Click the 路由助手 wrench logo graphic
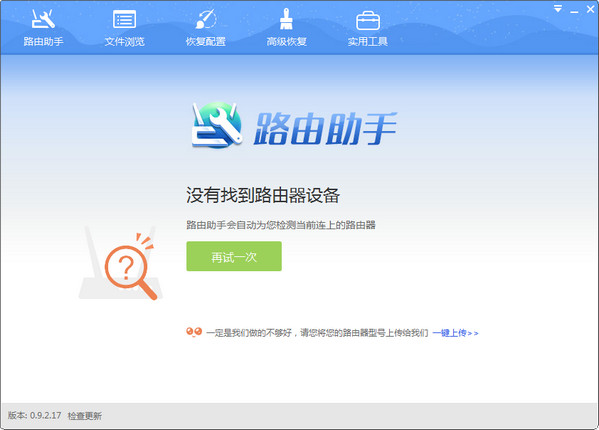 coord(217,125)
